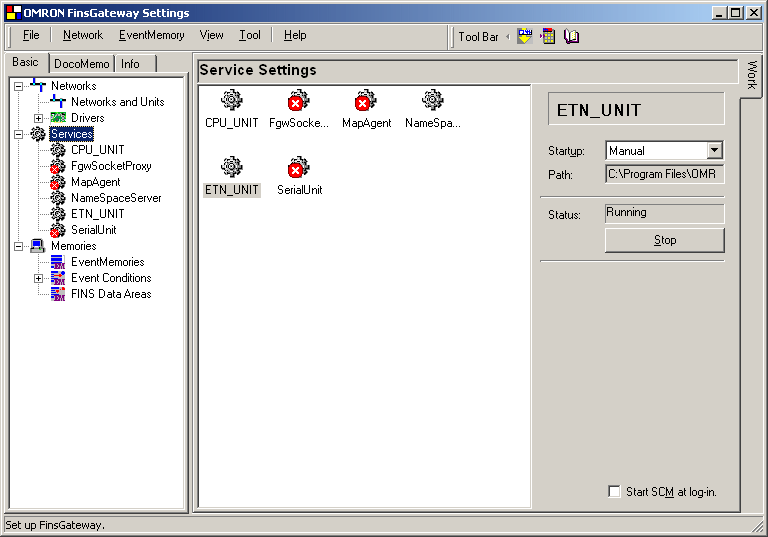Image resolution: width=768 pixels, height=537 pixels.
Task: Open the Startup dropdown showing Manual
Action: point(715,150)
